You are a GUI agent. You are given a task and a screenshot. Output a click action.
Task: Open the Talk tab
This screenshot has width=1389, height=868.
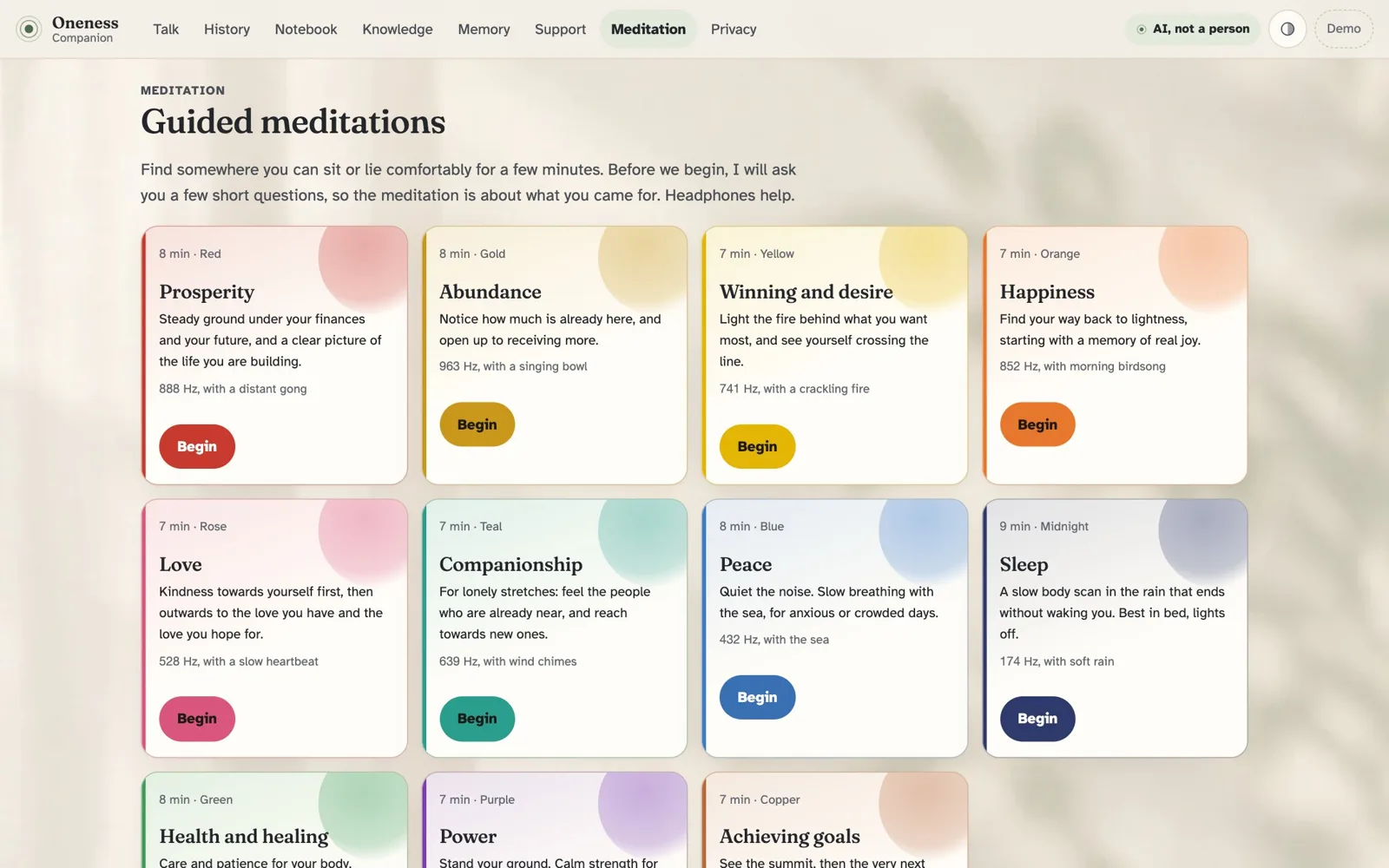click(x=166, y=30)
